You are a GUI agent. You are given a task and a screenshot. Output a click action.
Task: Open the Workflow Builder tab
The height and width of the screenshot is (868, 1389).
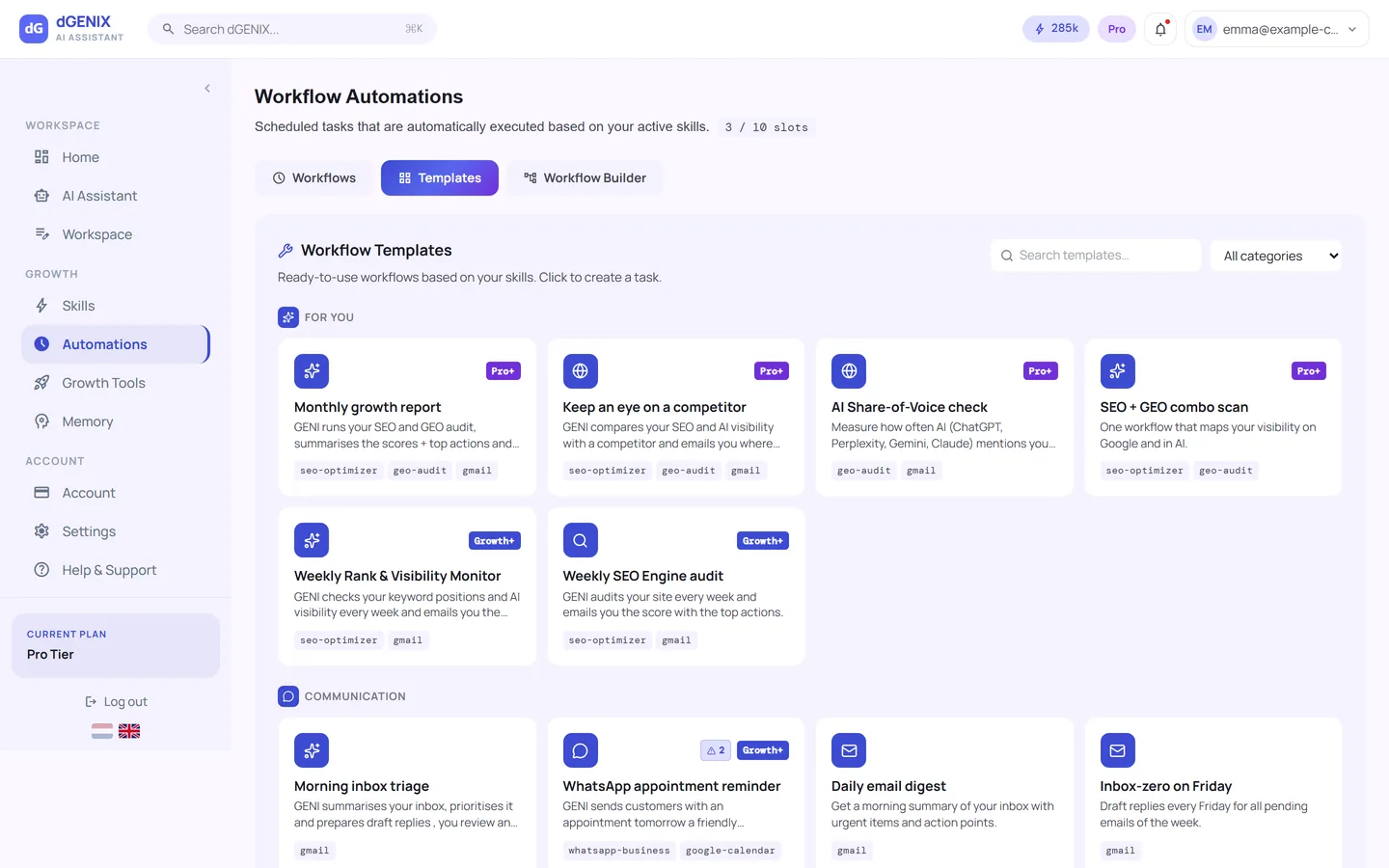click(585, 178)
